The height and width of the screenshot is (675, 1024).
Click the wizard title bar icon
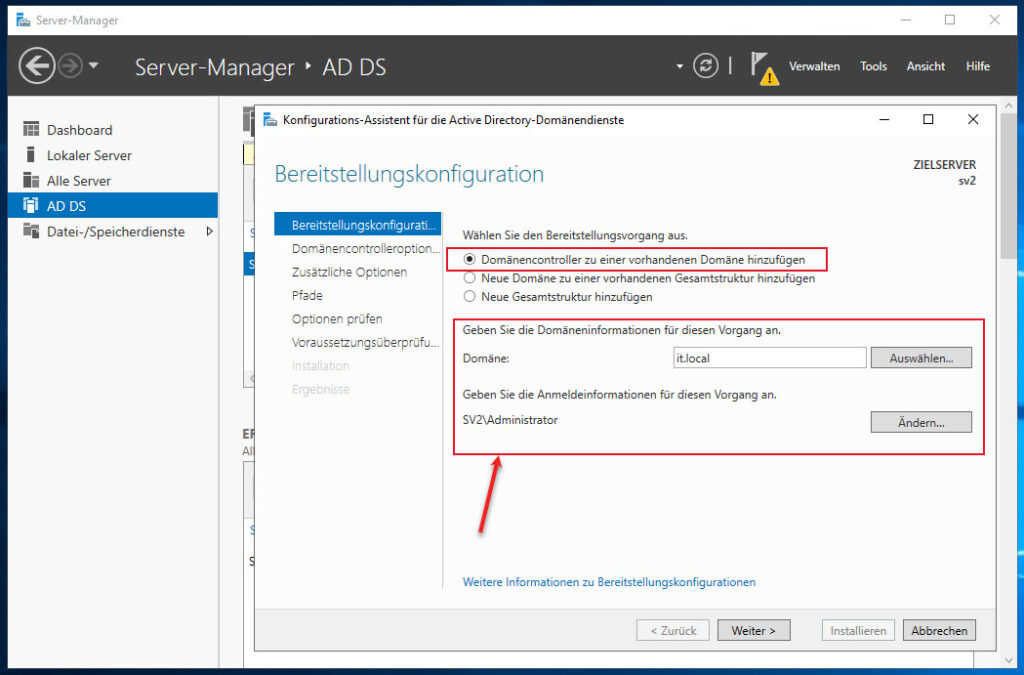[270, 119]
